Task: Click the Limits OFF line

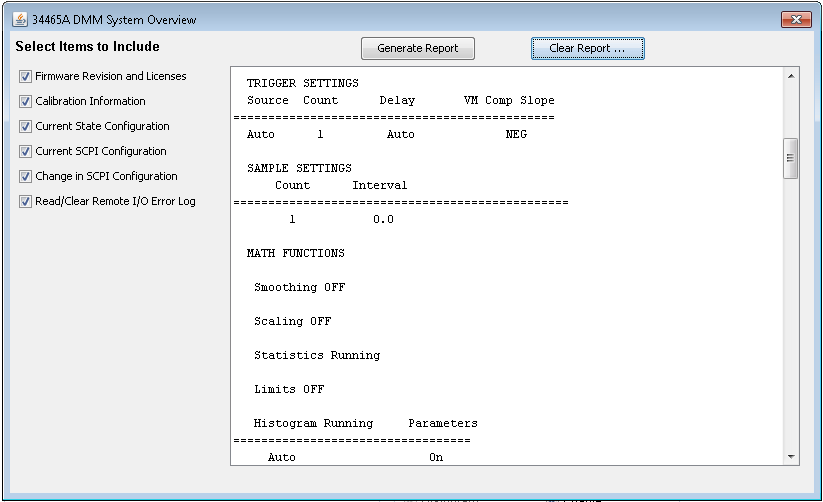Action: (x=289, y=389)
